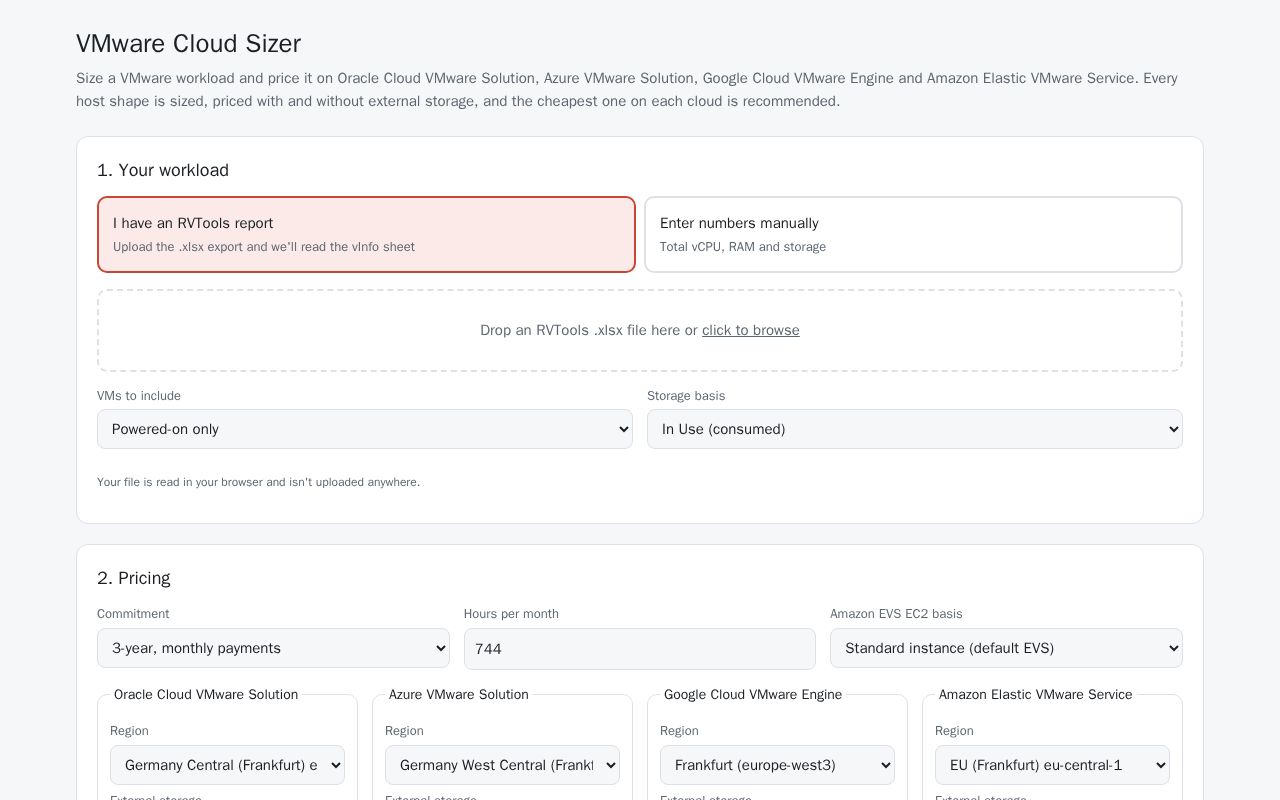
Task: Open Google Cloud VMware Engine region dropdown
Action: [x=777, y=765]
